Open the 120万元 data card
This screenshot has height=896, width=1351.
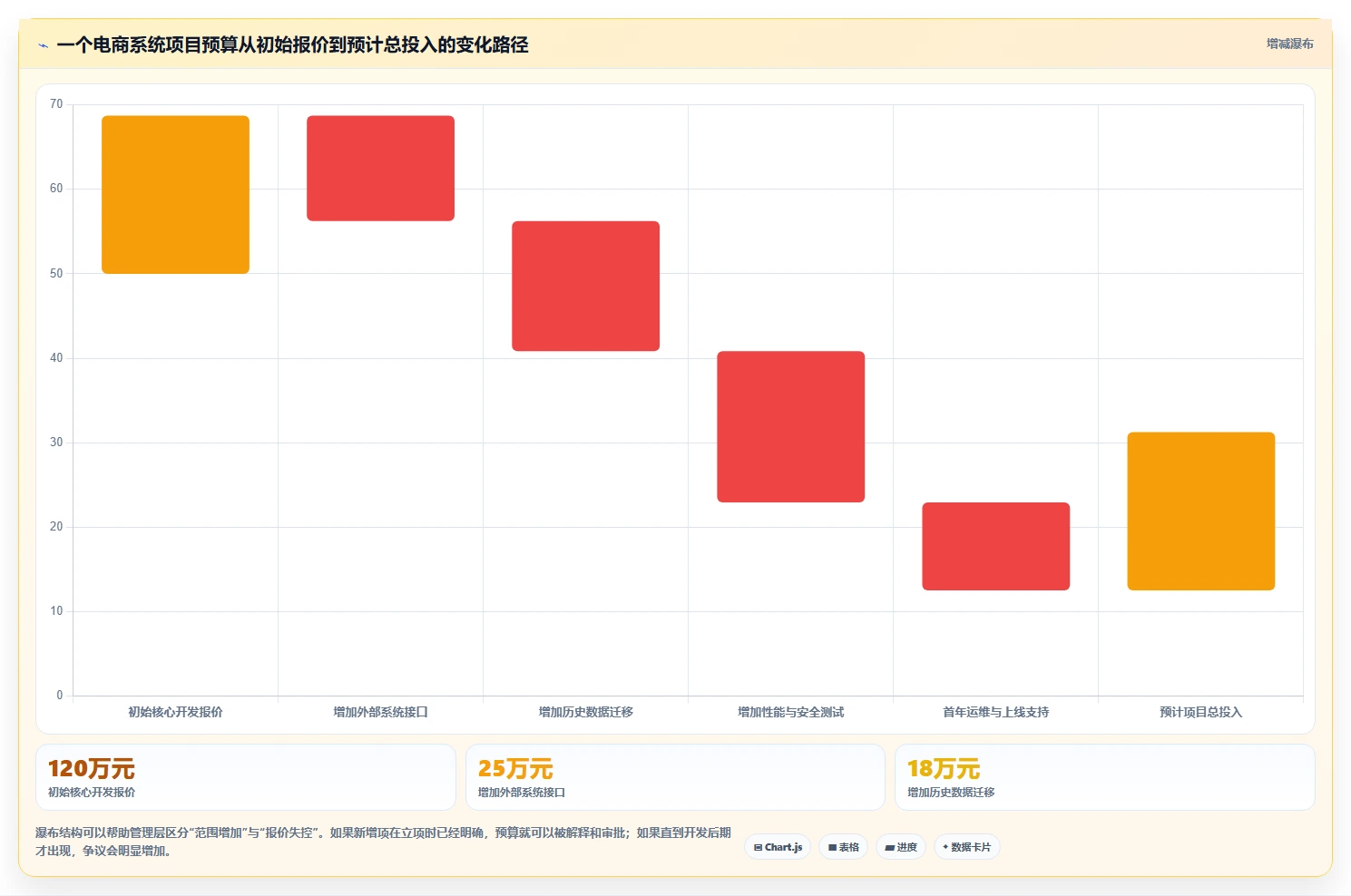(x=245, y=777)
